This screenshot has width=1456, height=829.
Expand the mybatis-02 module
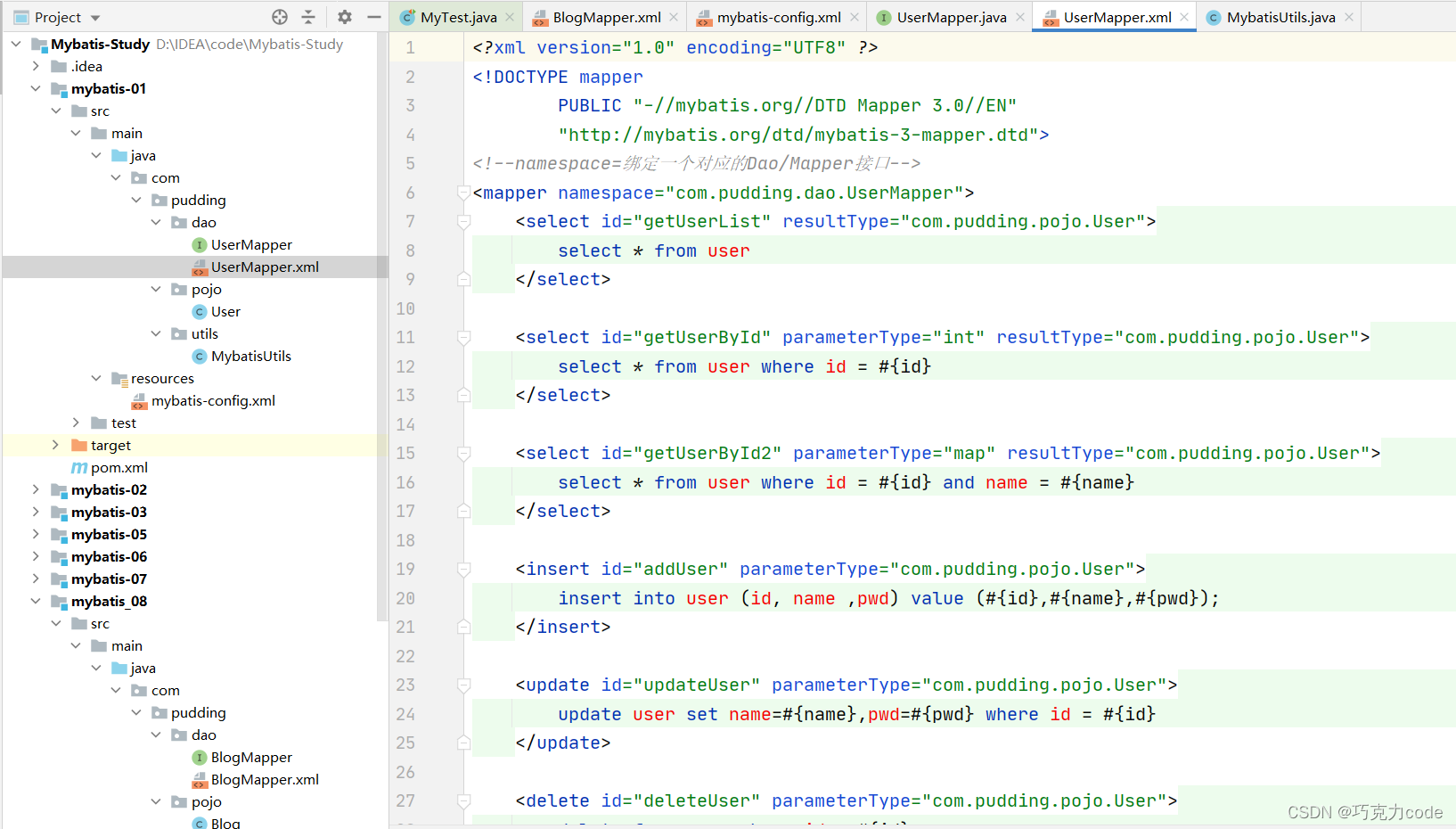pyautogui.click(x=36, y=489)
